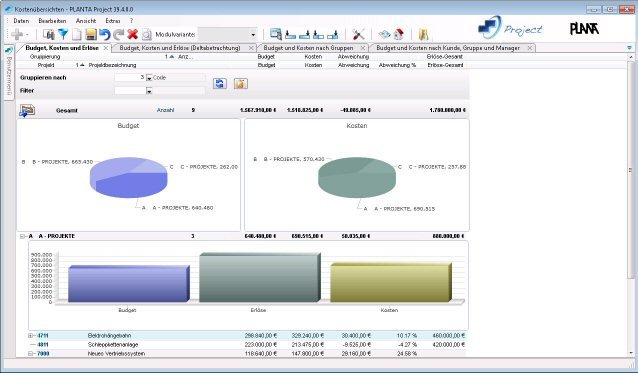
Task: Select the Elektrohängebahn cell
Action: [109, 336]
